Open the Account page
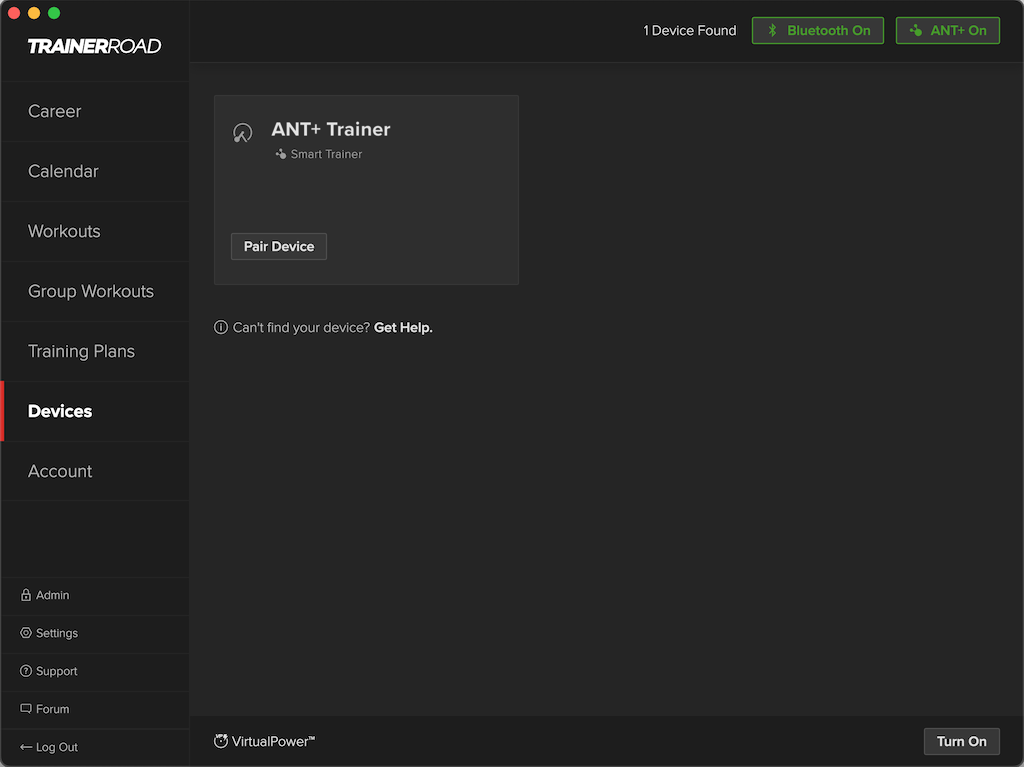The width and height of the screenshot is (1024, 767). [x=95, y=471]
